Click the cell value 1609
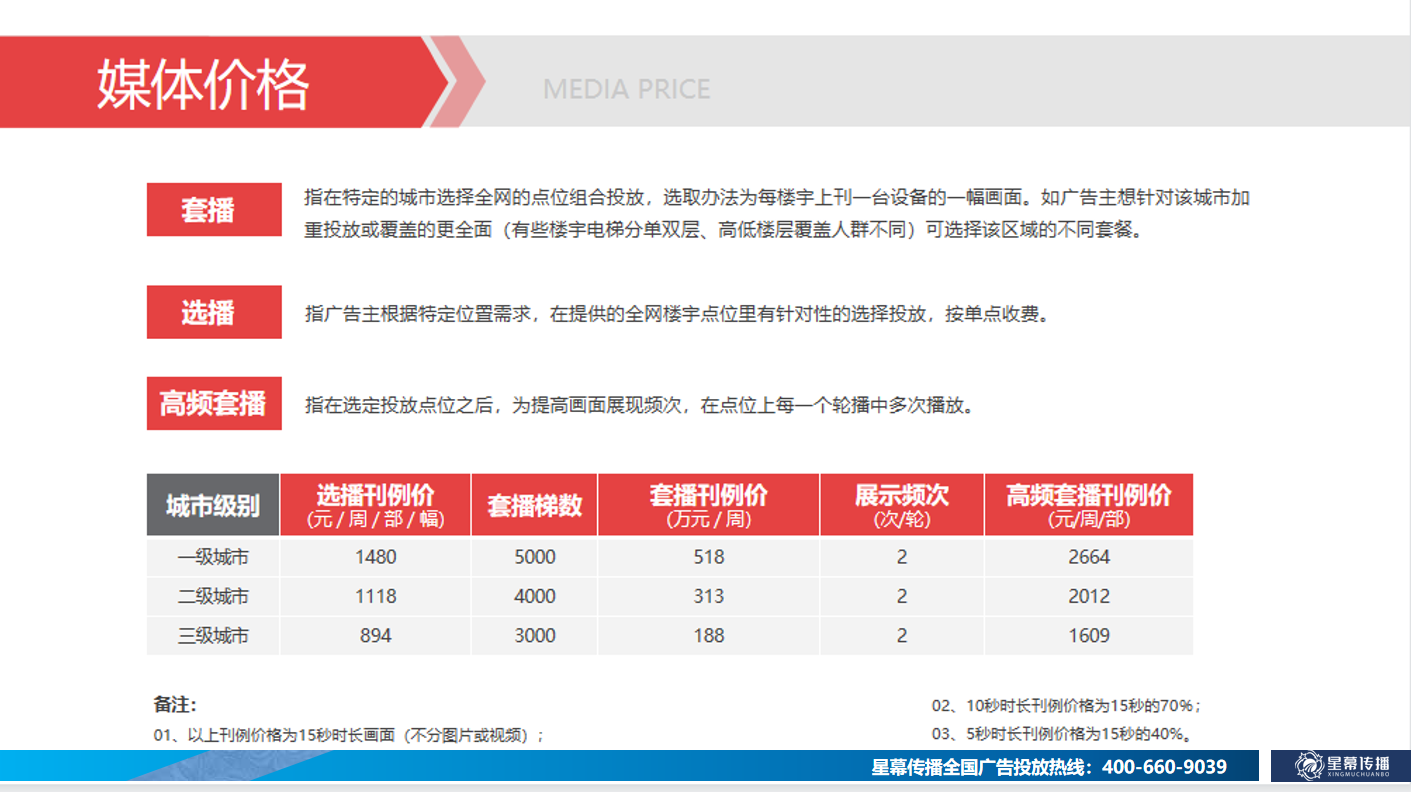1411x792 pixels. 1089,635
